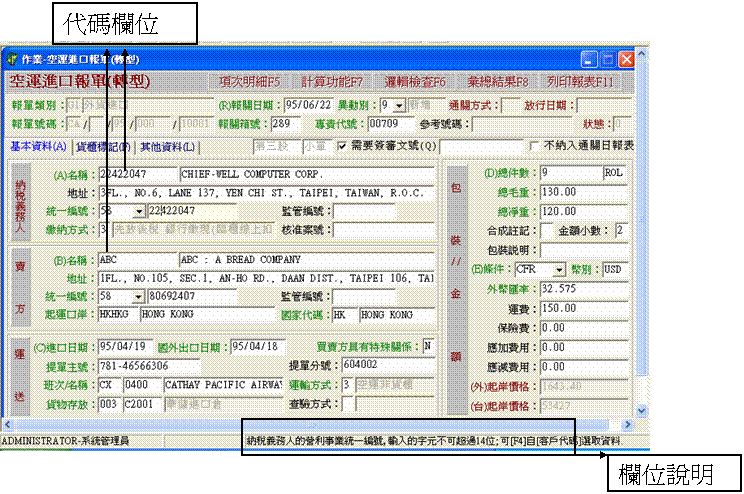Screen dimensions: 744x494
Task: Click the 報關箱號 field 289
Action: pyautogui.click(x=286, y=124)
